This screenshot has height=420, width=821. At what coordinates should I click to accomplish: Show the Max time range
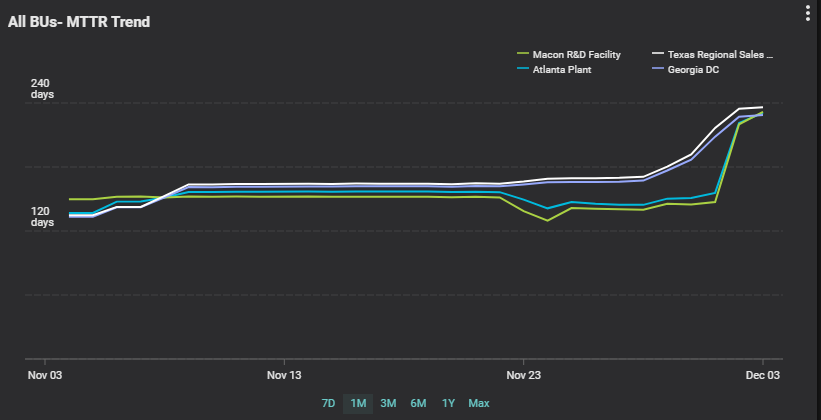479,404
